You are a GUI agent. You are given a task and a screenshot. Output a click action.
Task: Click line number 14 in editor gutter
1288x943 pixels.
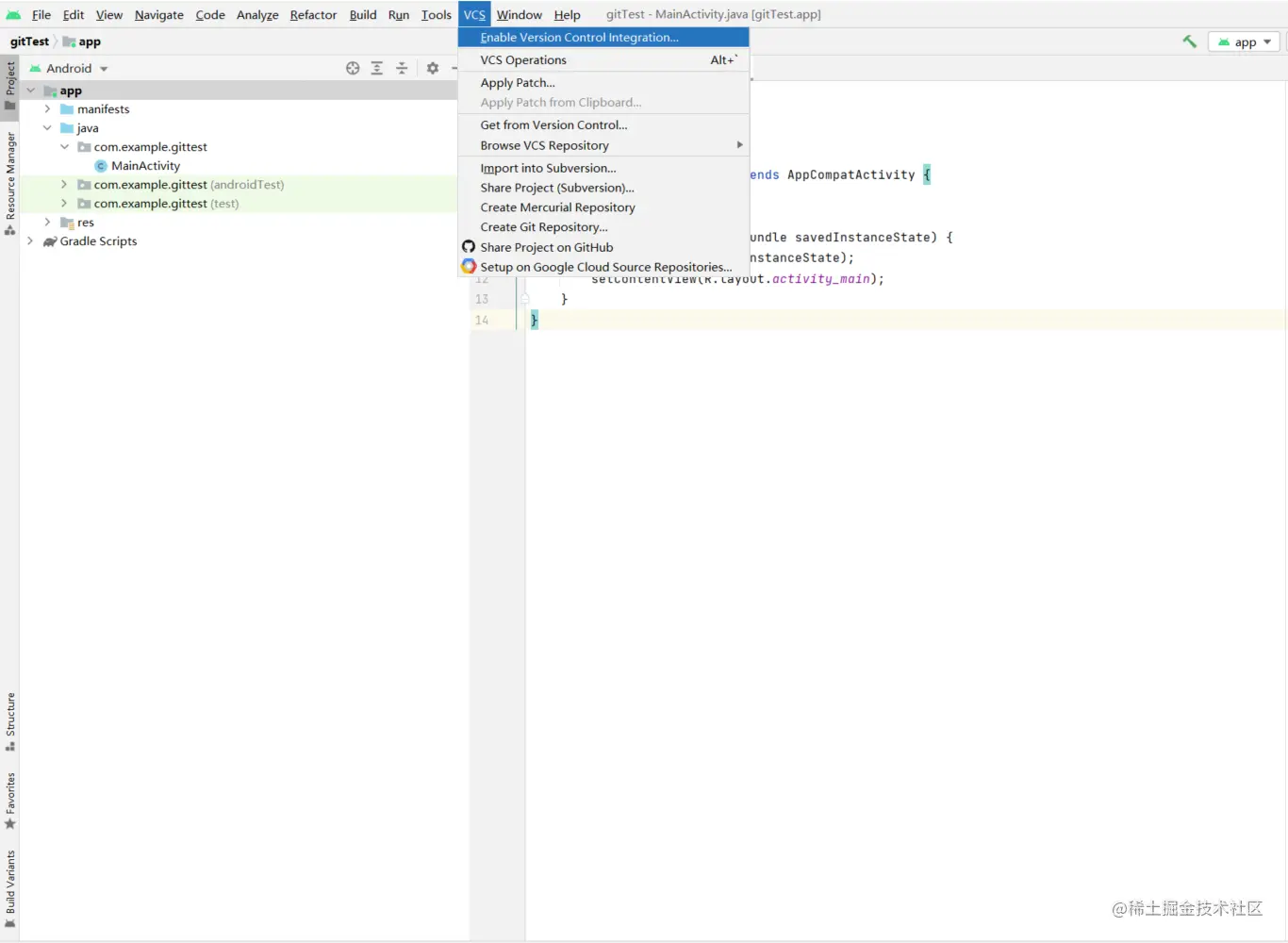(482, 321)
